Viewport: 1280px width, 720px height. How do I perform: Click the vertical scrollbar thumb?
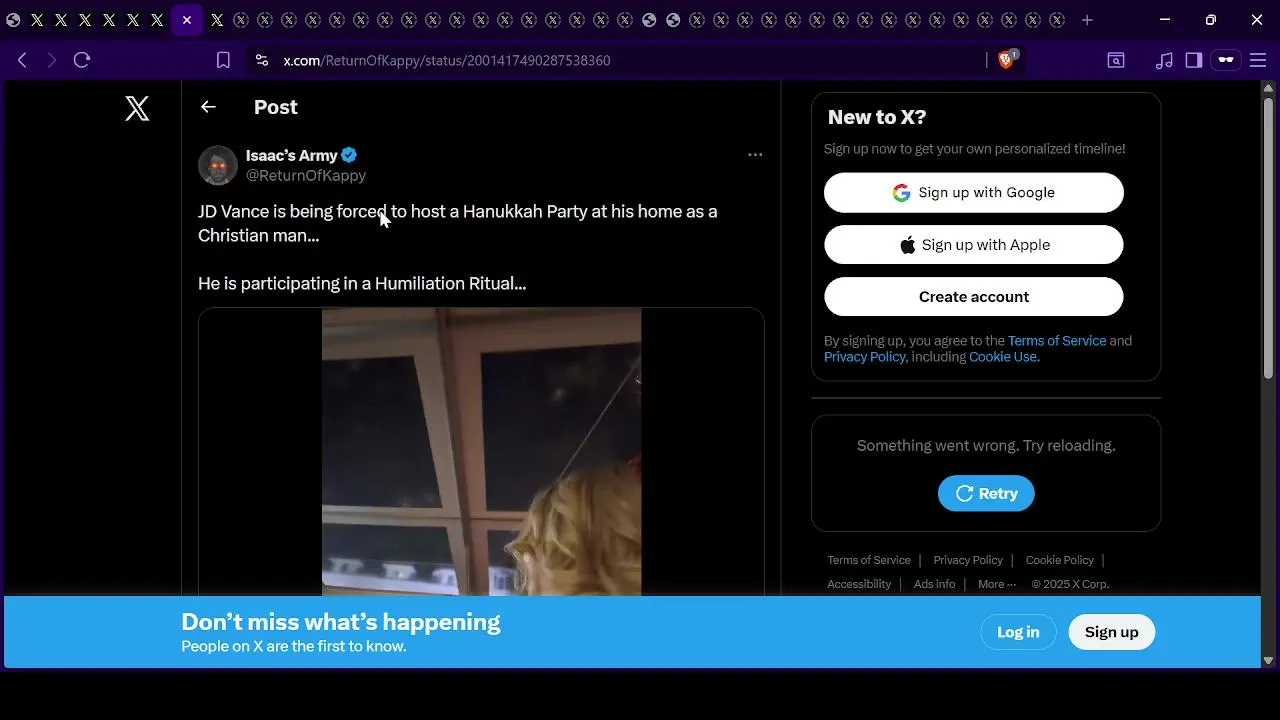point(1268,237)
